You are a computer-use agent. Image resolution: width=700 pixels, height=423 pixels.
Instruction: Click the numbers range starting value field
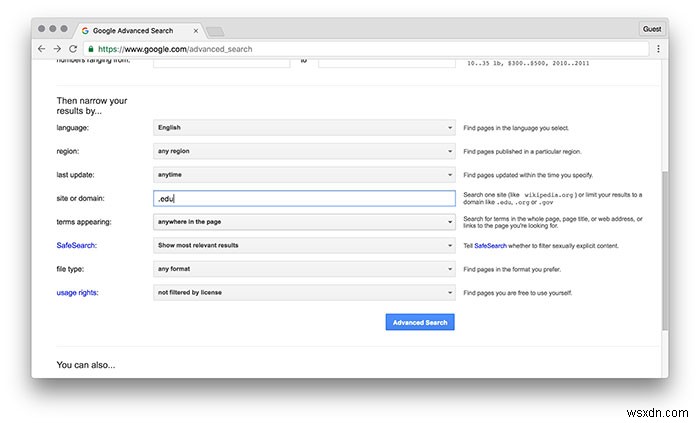tap(221, 63)
